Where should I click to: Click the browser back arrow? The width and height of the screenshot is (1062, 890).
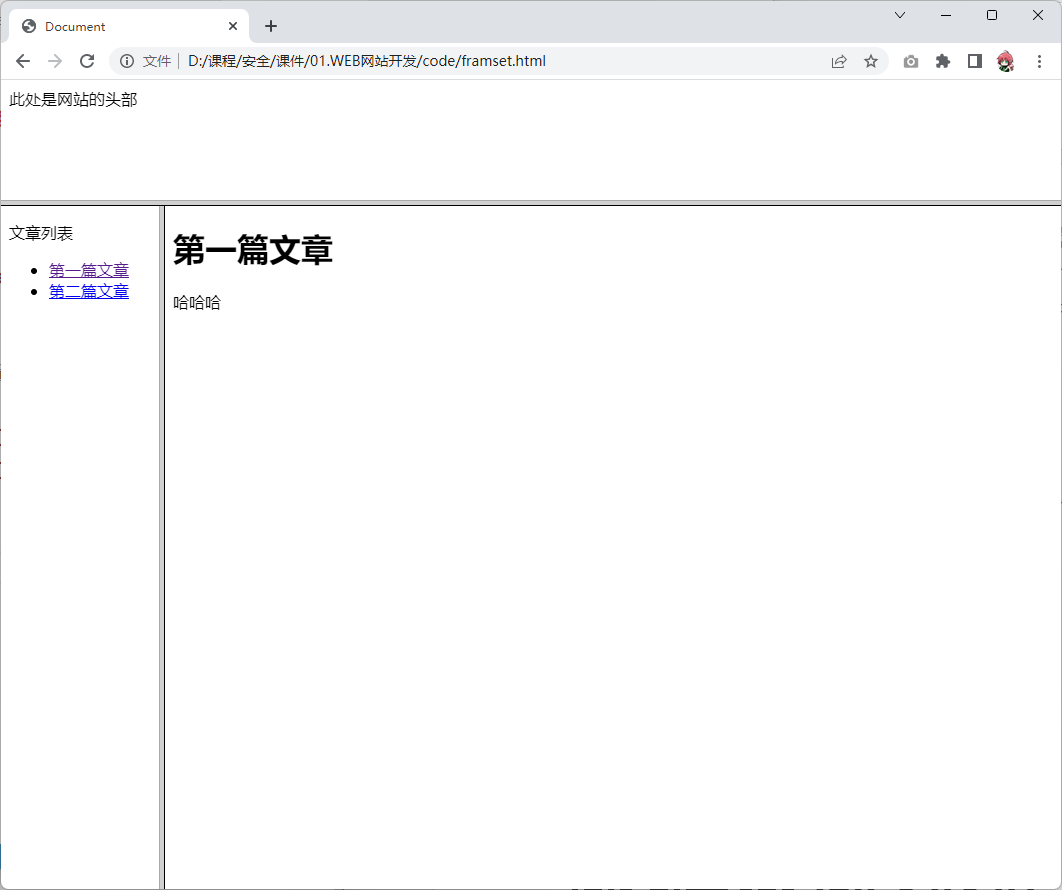coord(23,61)
